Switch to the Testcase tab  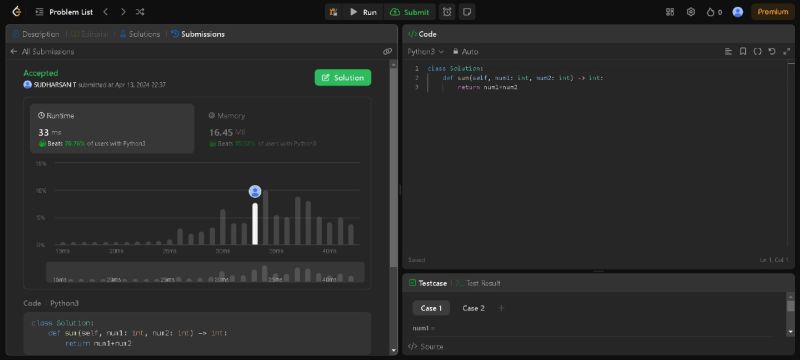[x=428, y=283]
